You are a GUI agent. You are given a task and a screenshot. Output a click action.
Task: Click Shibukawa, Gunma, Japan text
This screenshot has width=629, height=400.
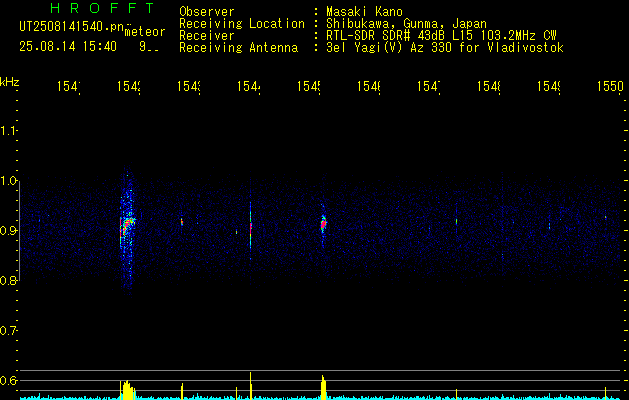coord(406,24)
